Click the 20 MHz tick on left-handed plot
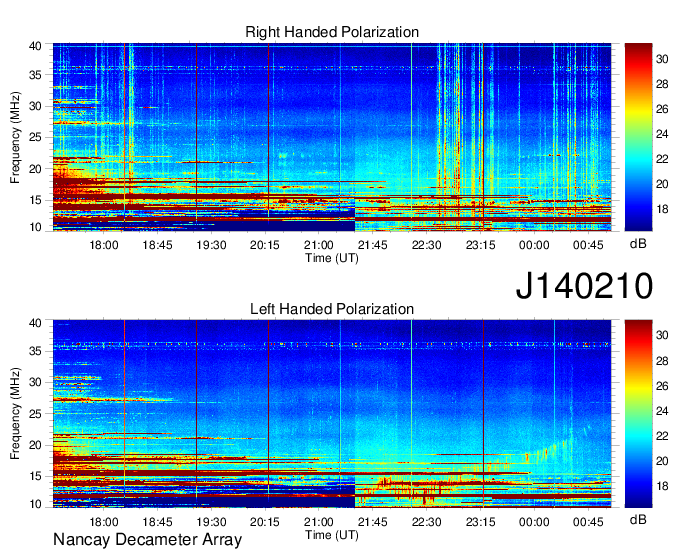Screen dimensions: 680x552 35,445
